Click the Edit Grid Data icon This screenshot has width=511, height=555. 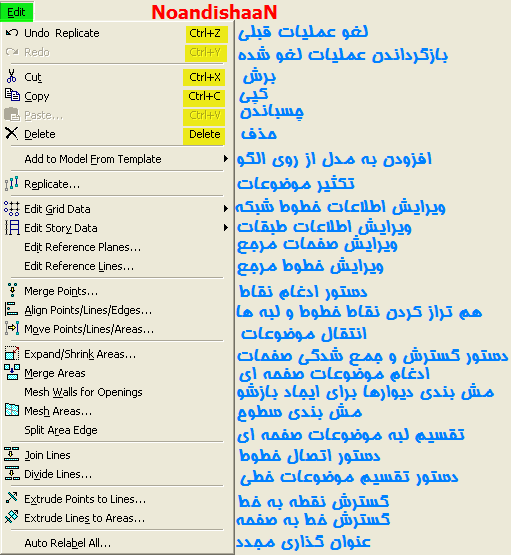[x=12, y=208]
